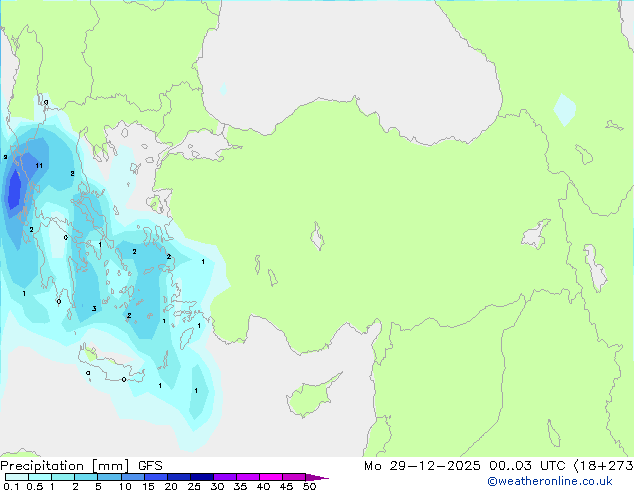Click the 2–5 mm legend swatch
The image size is (634, 490).
pos(86,477)
